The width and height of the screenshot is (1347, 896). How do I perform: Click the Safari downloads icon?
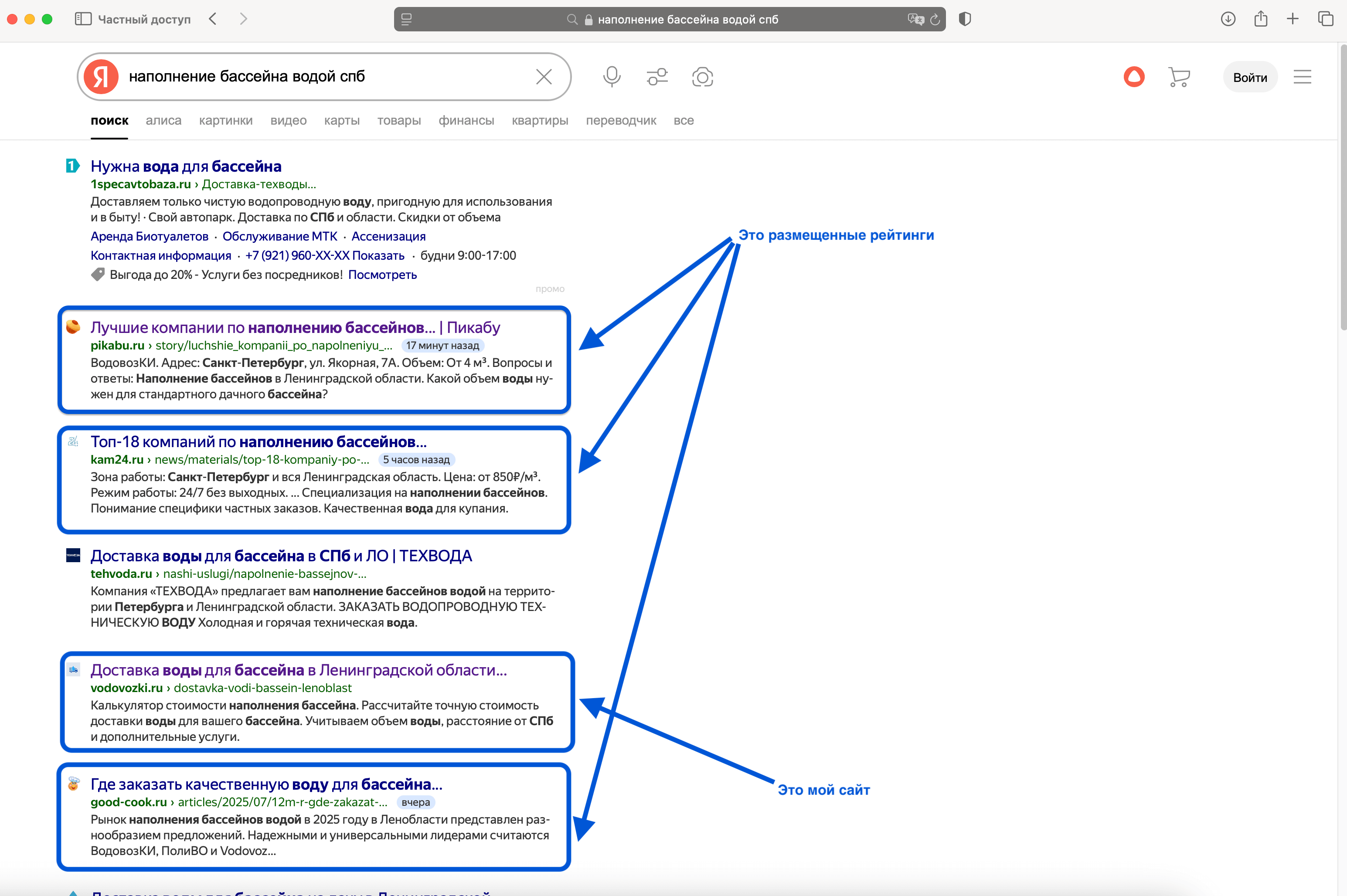point(1228,19)
